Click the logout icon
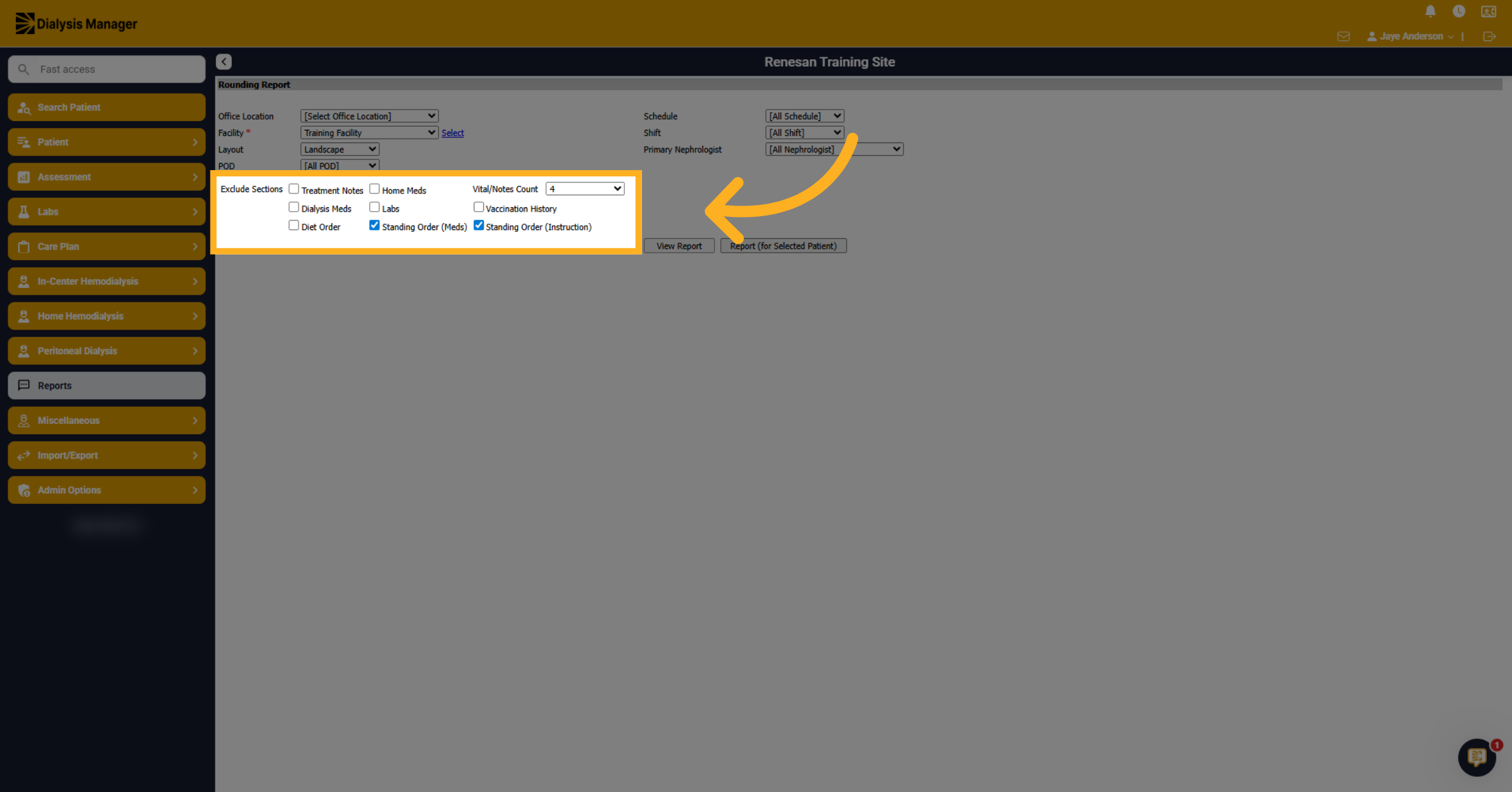This screenshot has width=1512, height=792. [1489, 37]
